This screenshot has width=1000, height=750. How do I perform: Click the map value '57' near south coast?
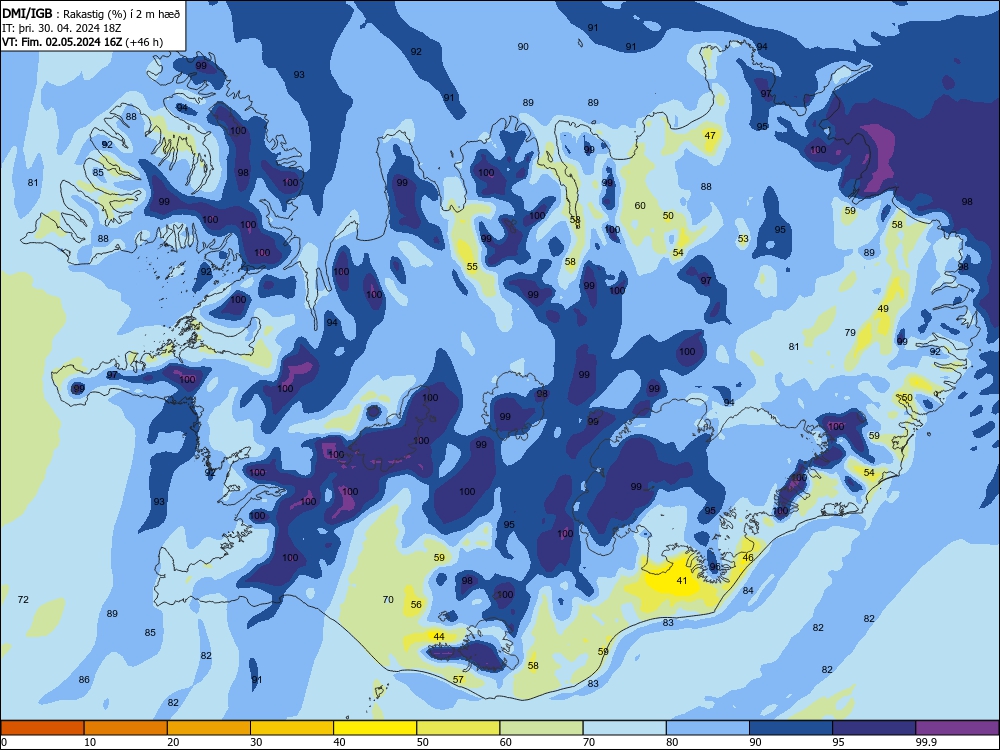458,680
